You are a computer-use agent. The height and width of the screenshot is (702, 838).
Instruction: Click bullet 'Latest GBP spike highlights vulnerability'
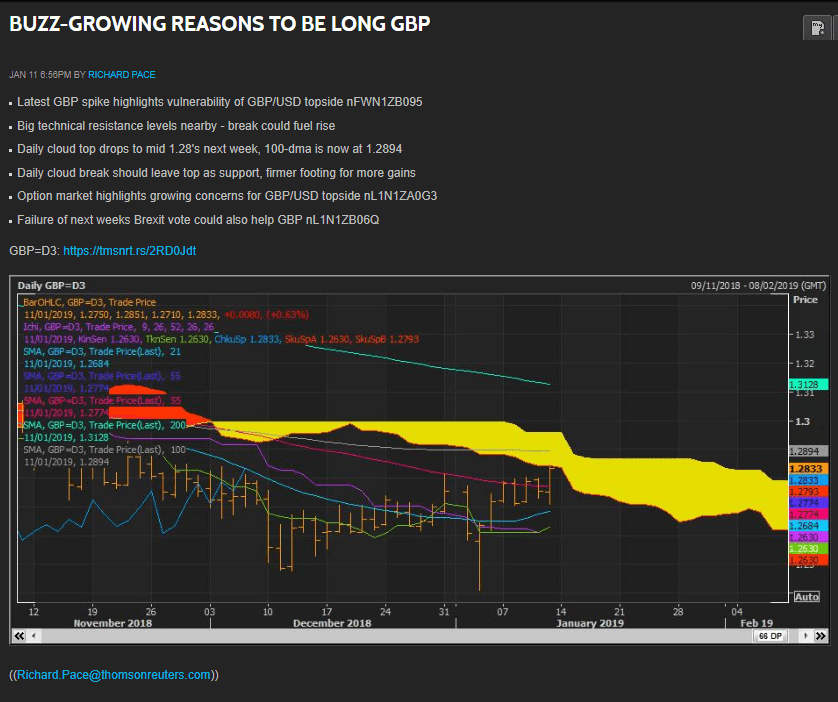point(220,102)
